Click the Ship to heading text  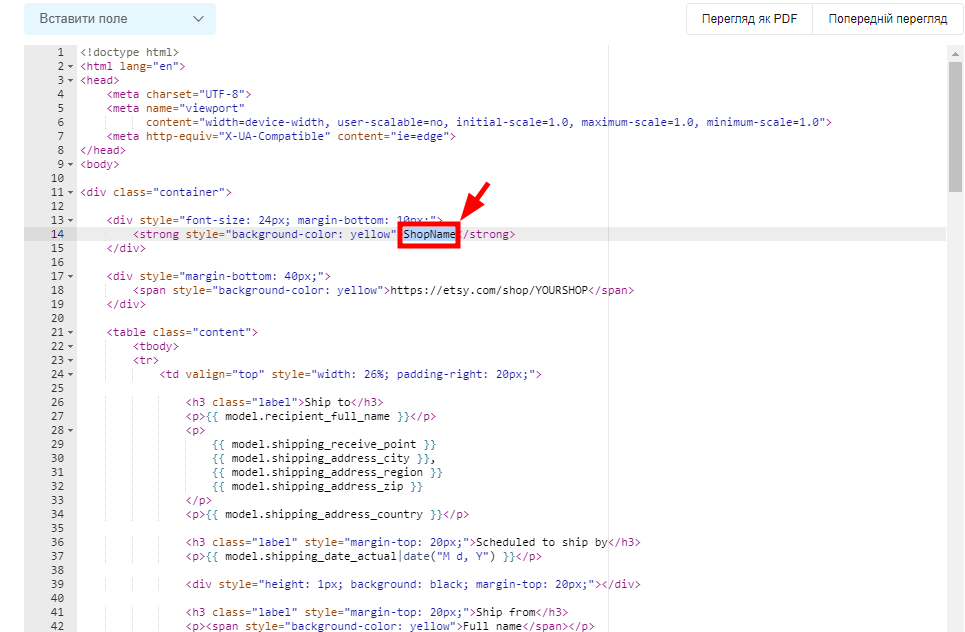coord(327,402)
